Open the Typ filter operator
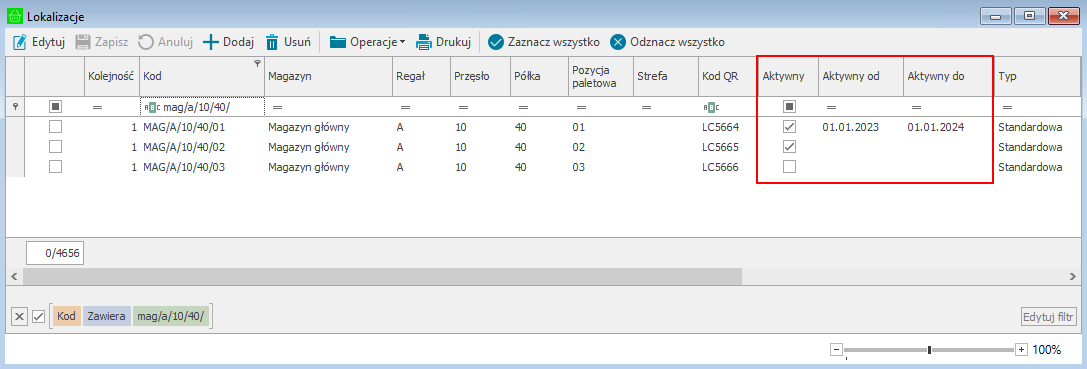 coord(1007,108)
